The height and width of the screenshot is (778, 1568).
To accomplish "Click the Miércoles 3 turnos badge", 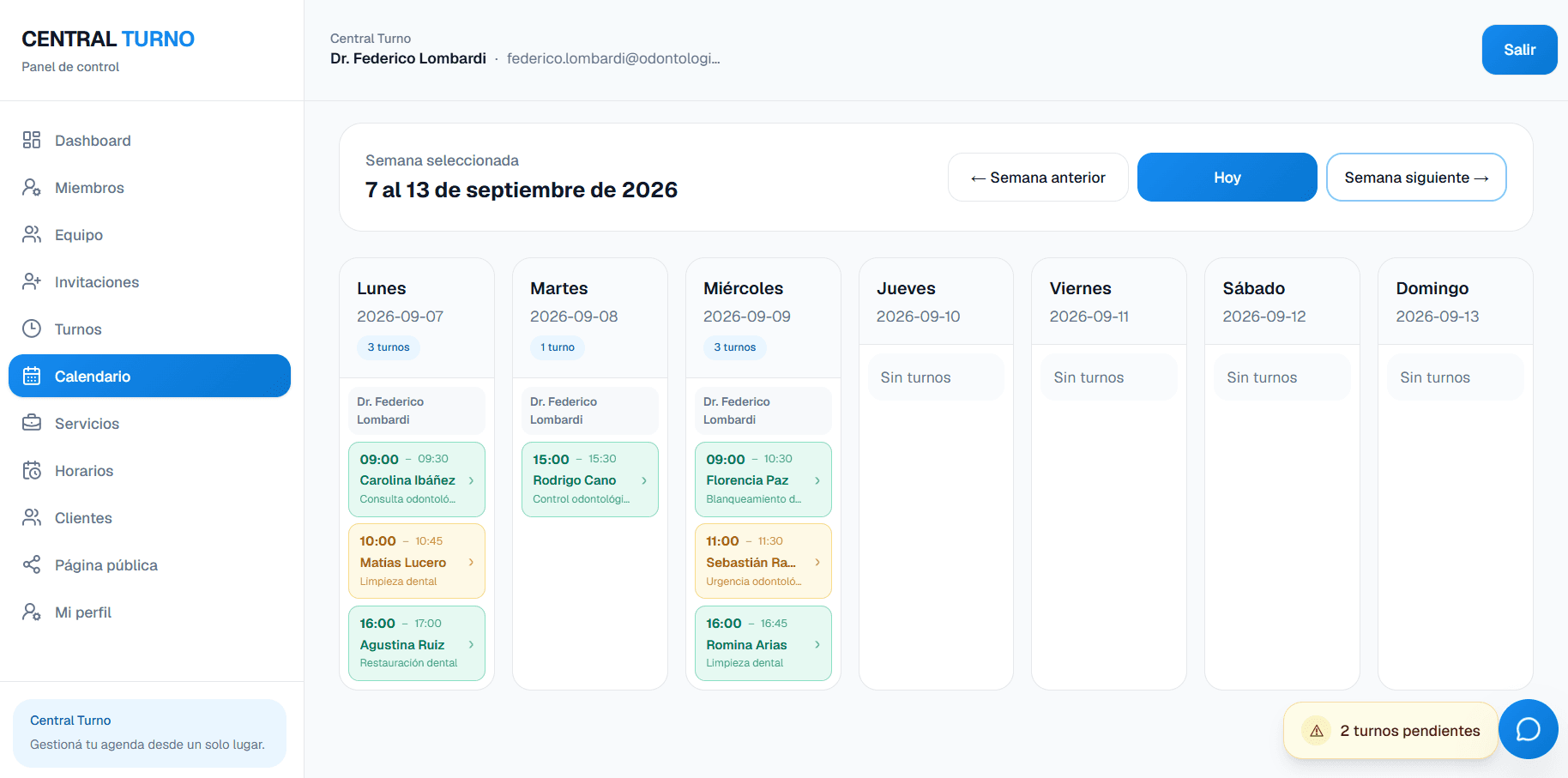I will point(735,347).
